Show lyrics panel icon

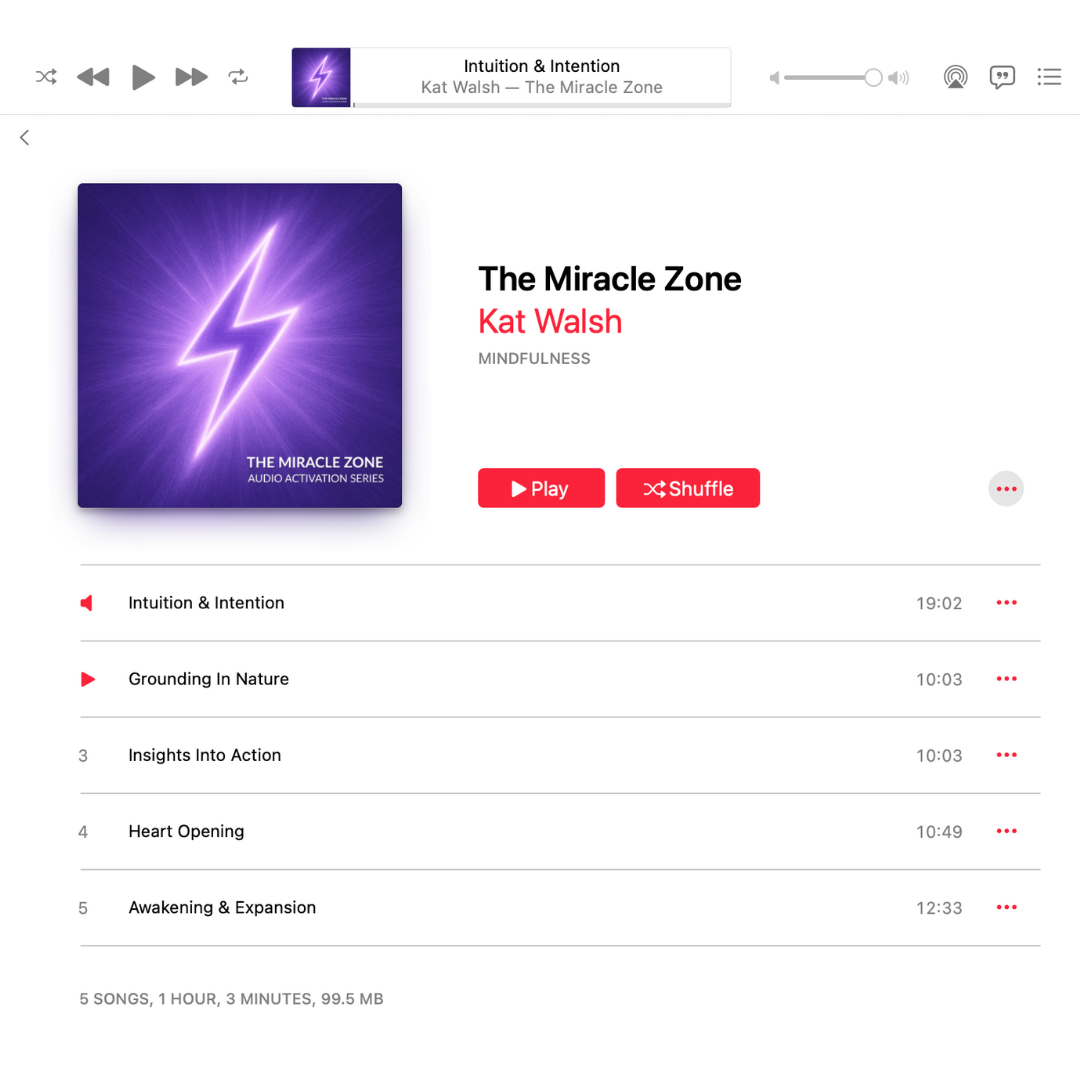[1002, 77]
